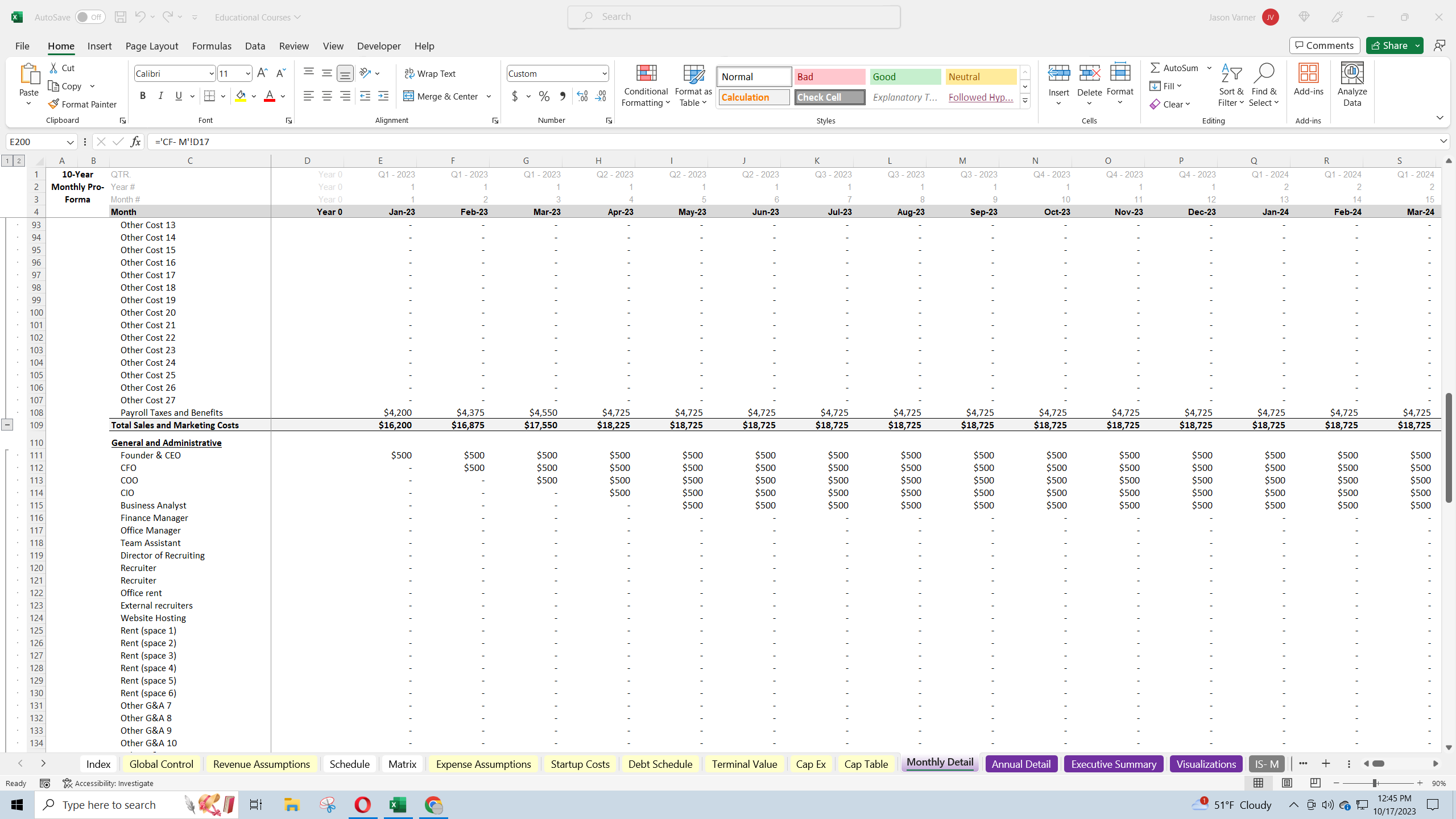Click the Save icon in title bar
The width and height of the screenshot is (1456, 819).
(120, 17)
